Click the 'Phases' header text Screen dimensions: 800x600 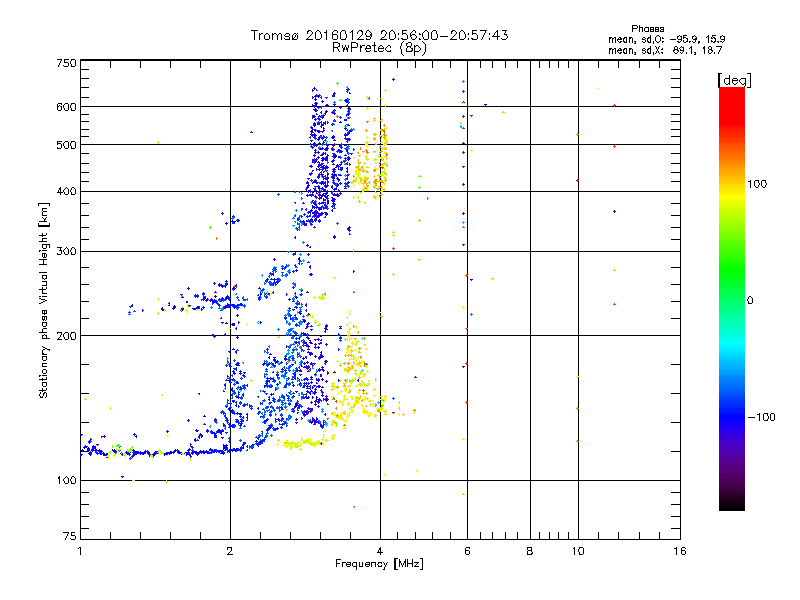pyautogui.click(x=647, y=29)
